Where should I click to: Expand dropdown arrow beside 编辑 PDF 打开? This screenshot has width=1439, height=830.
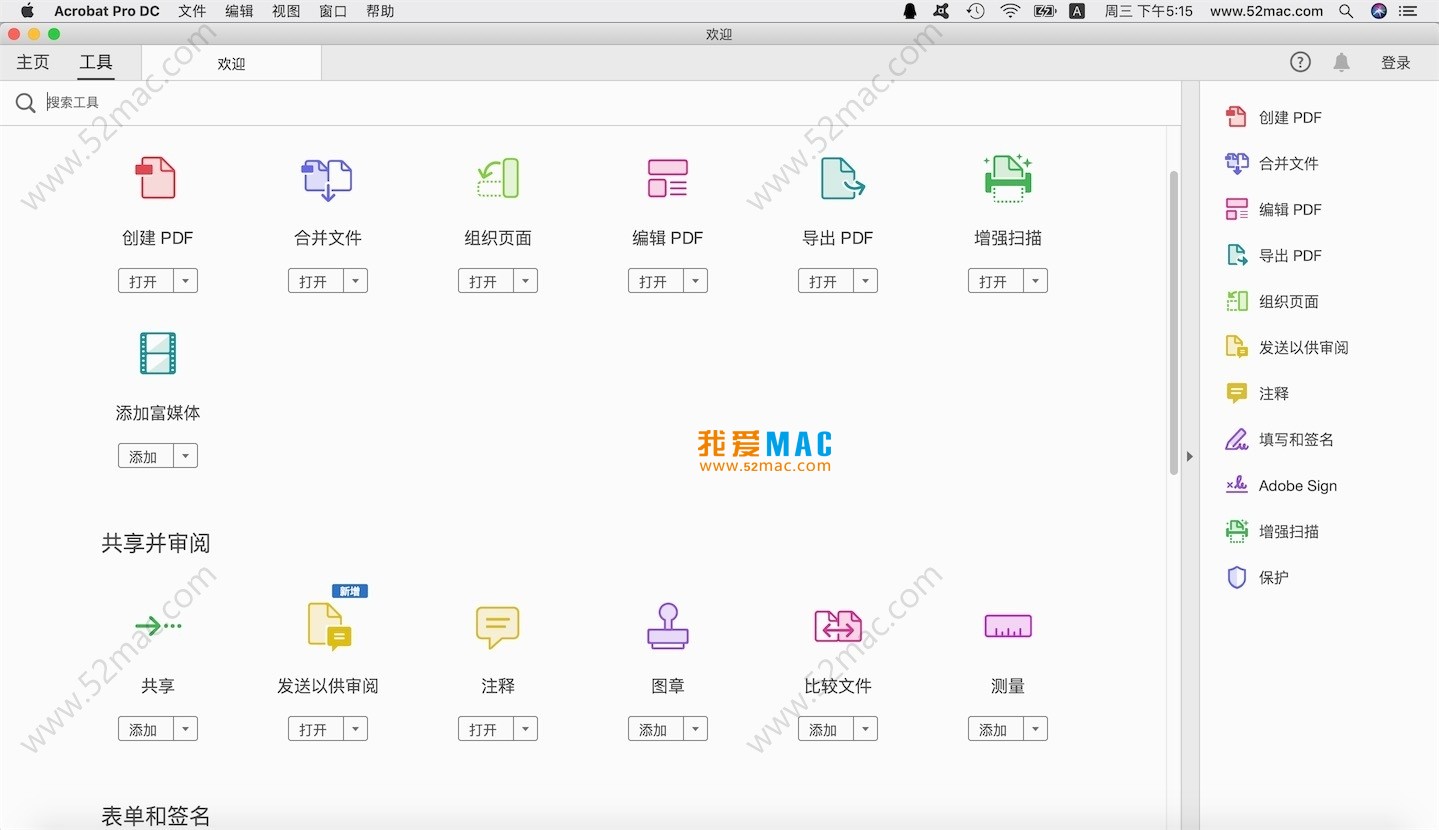point(695,281)
